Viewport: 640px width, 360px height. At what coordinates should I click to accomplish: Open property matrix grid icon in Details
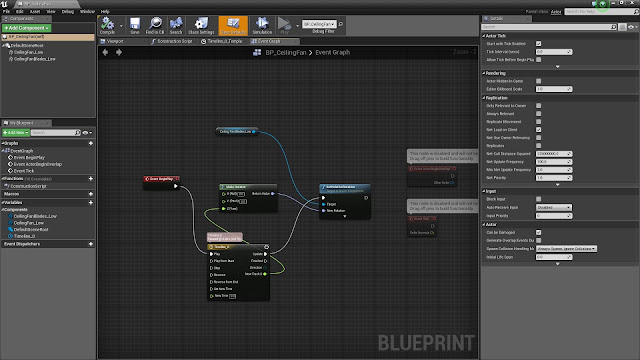coord(622,27)
